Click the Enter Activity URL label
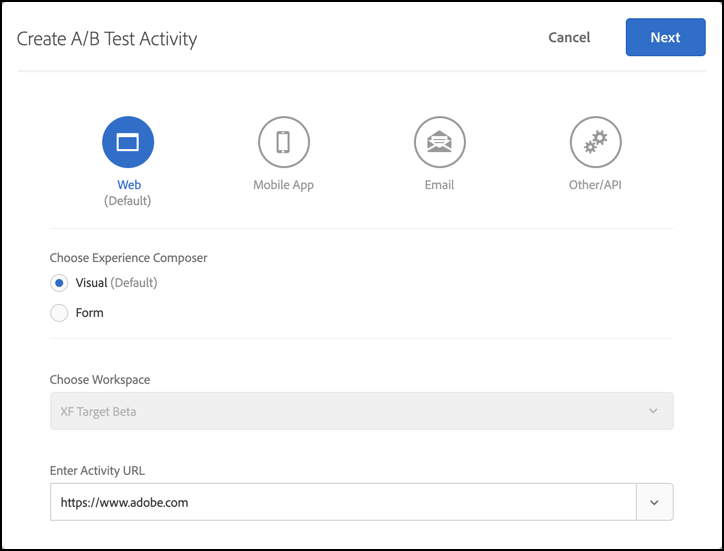The image size is (724, 551). pyautogui.click(x=97, y=471)
